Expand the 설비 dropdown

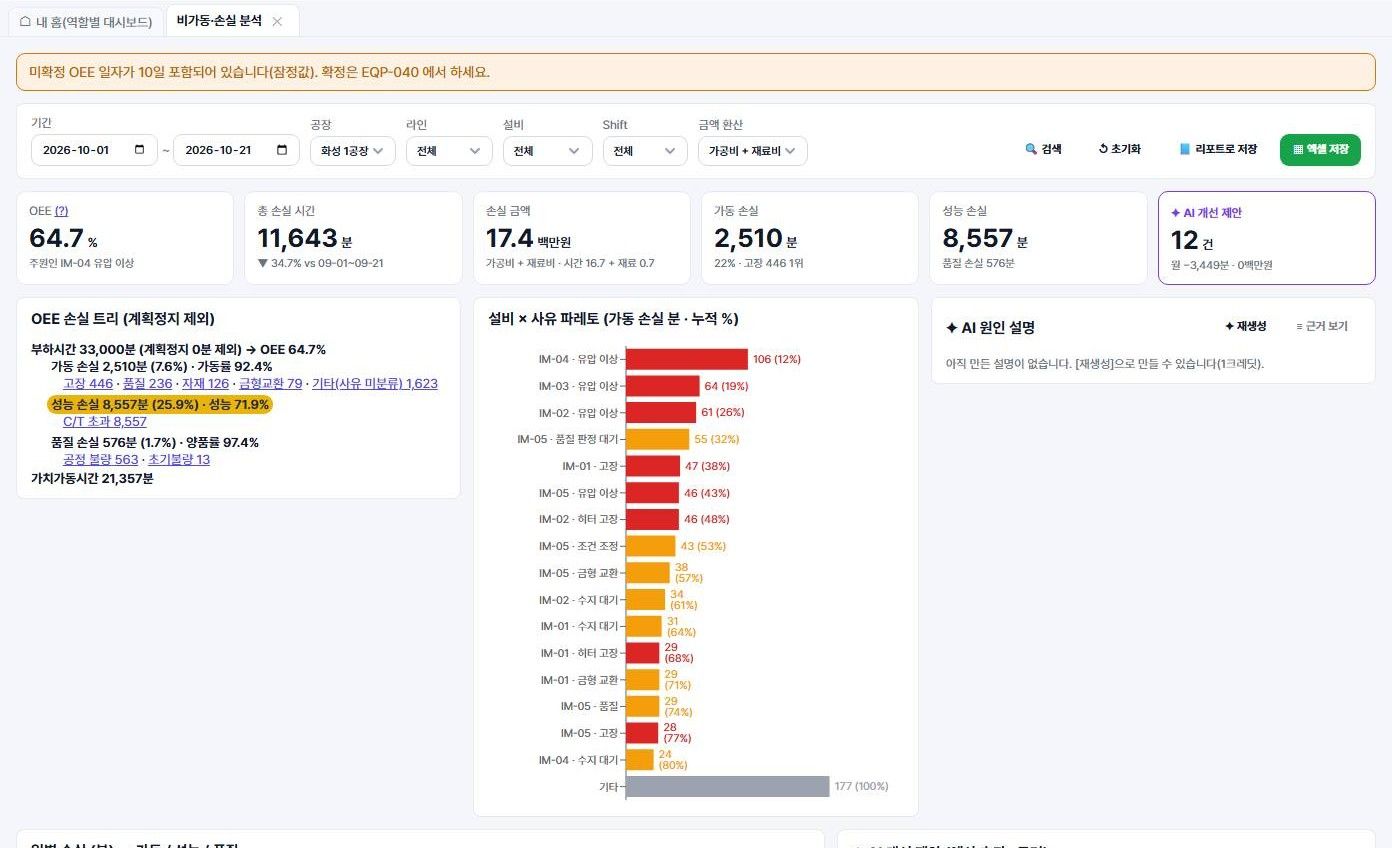[x=547, y=150]
